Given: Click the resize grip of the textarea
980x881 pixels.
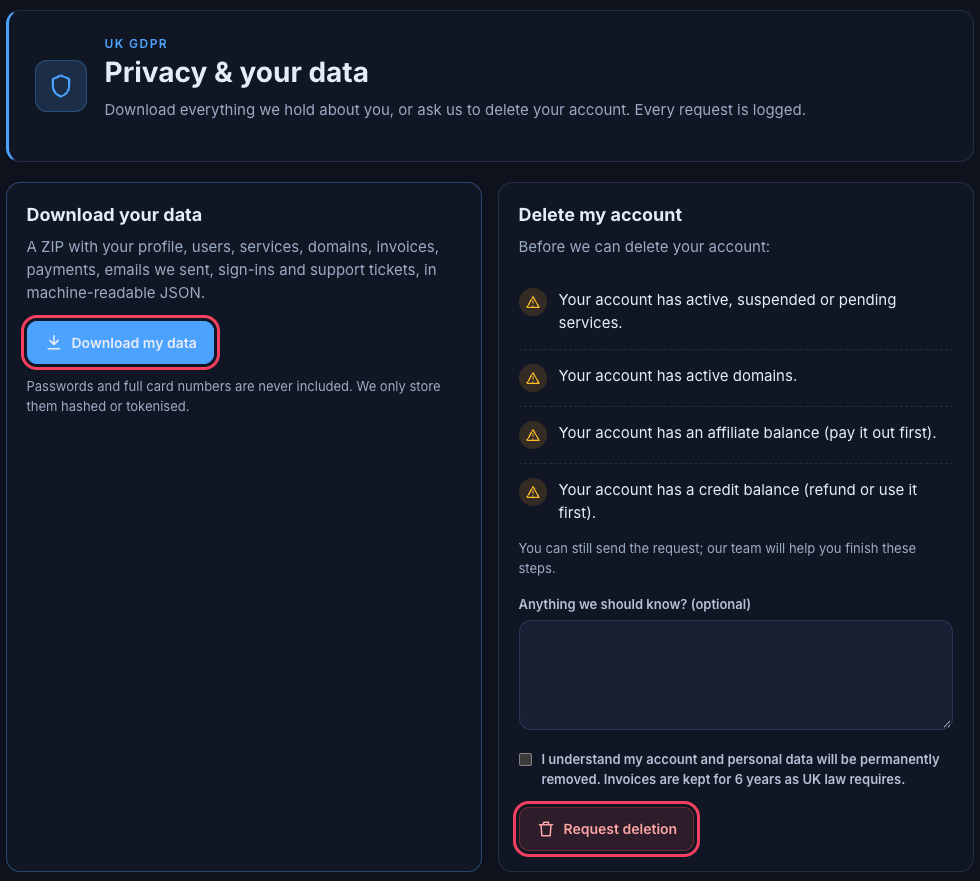Looking at the screenshot, I should tap(947, 724).
